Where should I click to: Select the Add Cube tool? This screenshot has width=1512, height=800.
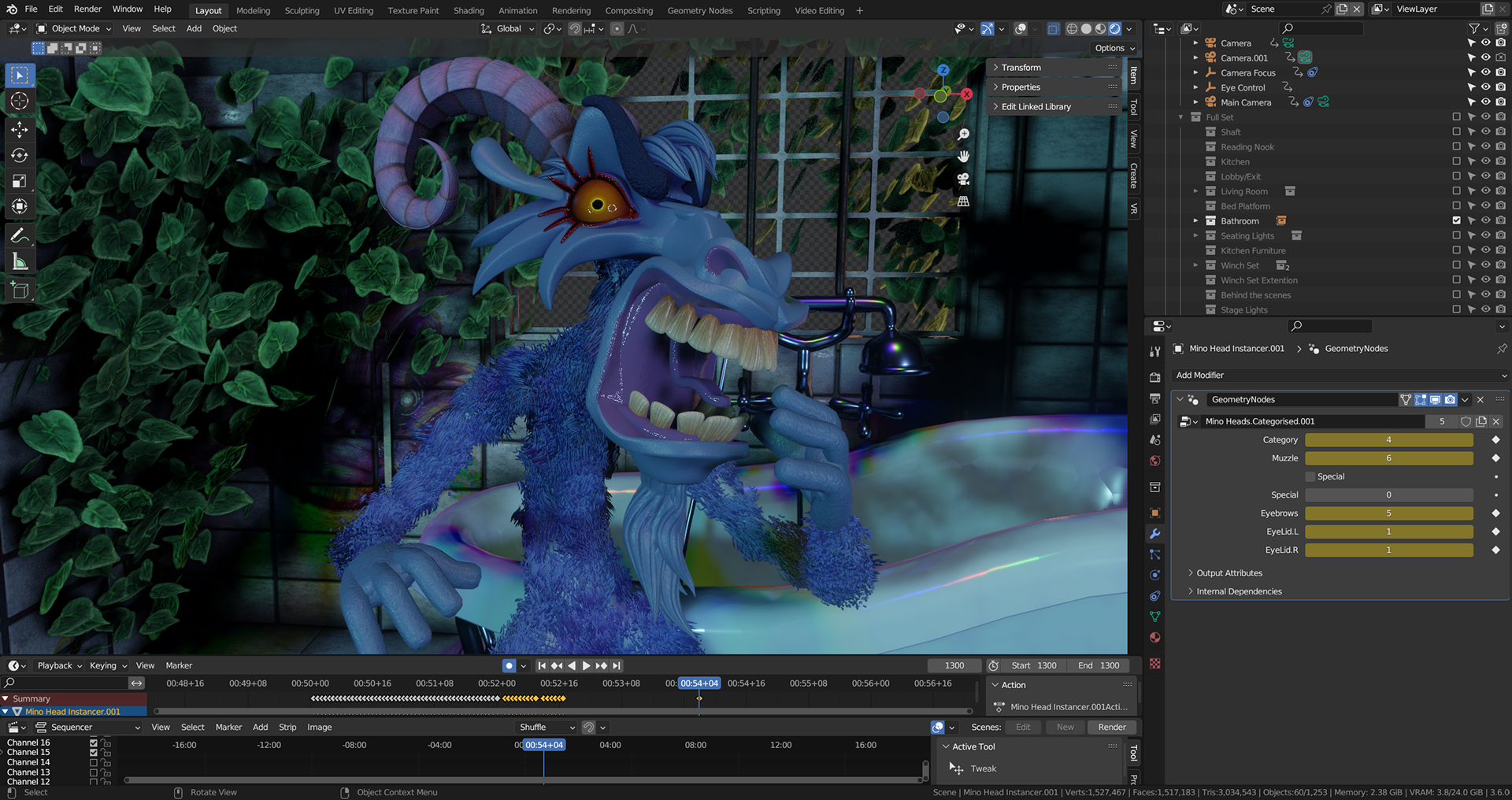(20, 291)
